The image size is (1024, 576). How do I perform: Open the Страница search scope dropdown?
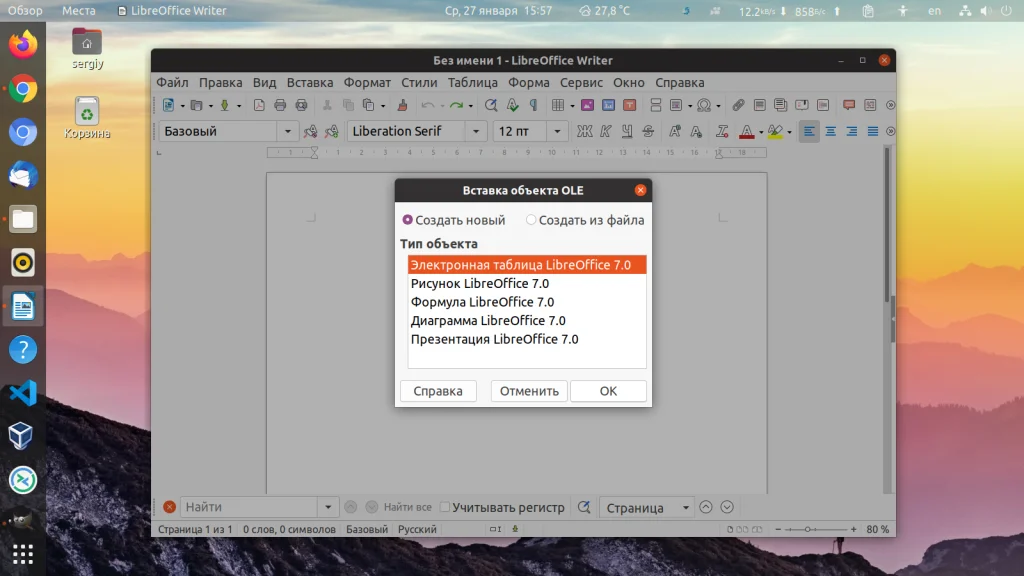tap(645, 507)
